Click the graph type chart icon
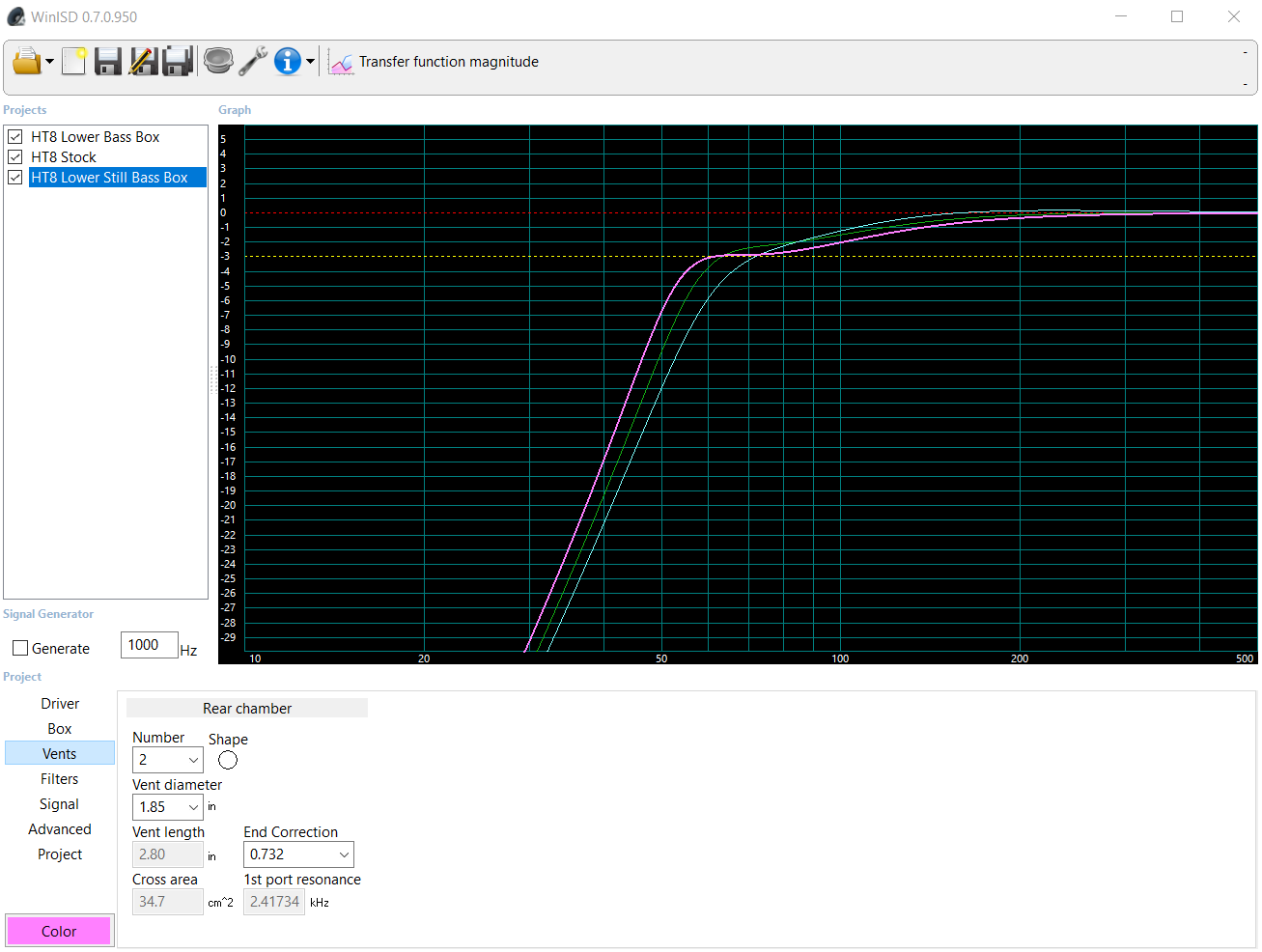 tap(341, 63)
